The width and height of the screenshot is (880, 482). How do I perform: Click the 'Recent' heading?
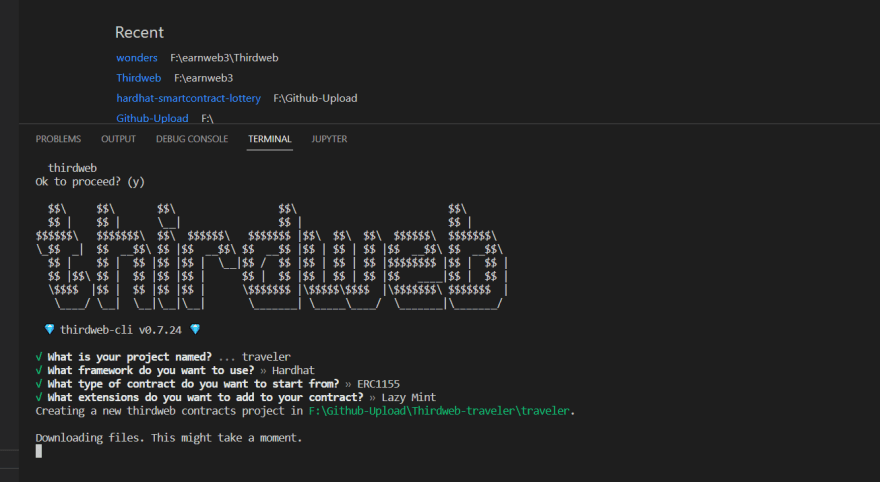click(139, 33)
